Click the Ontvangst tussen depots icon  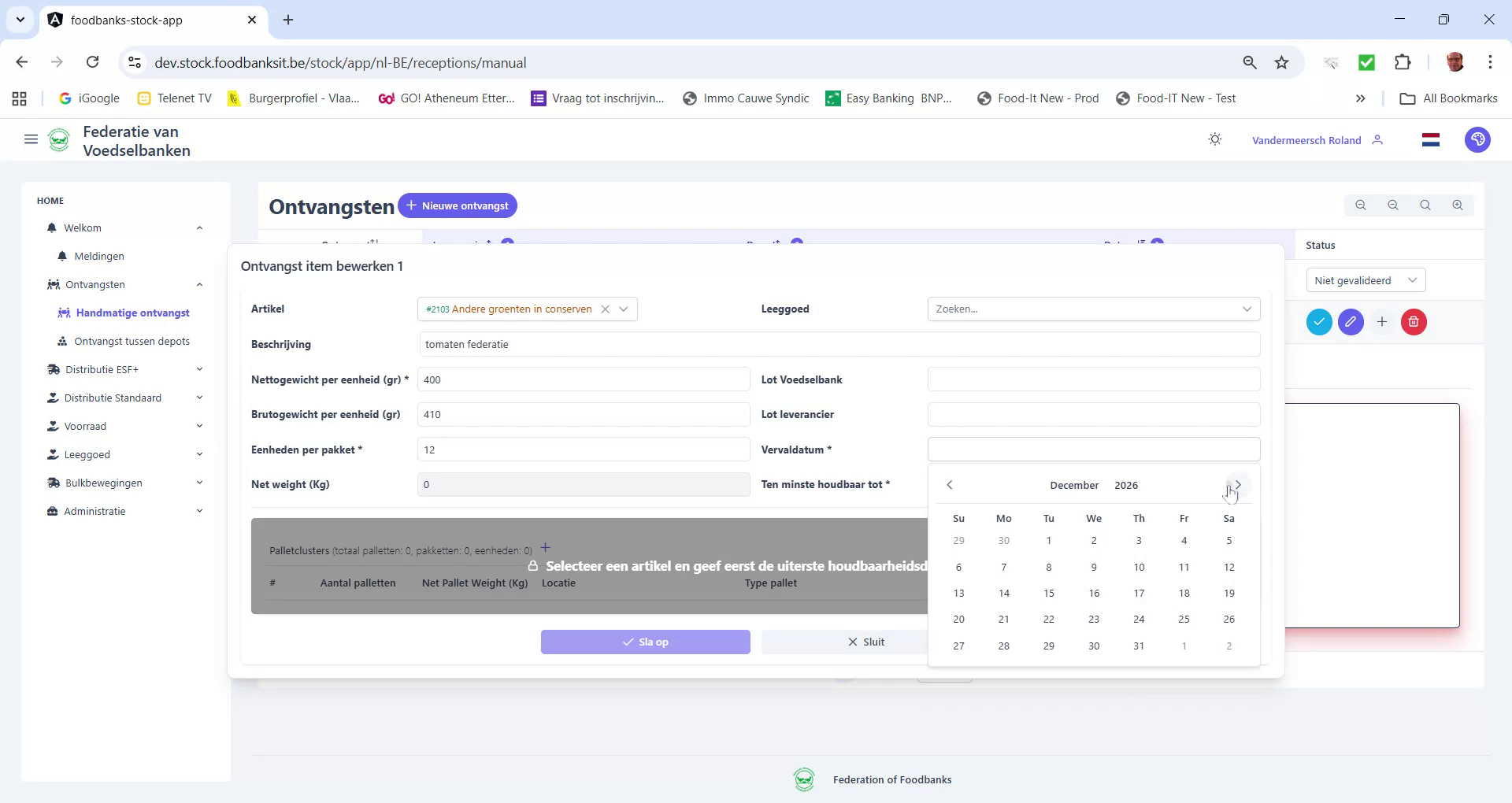61,342
